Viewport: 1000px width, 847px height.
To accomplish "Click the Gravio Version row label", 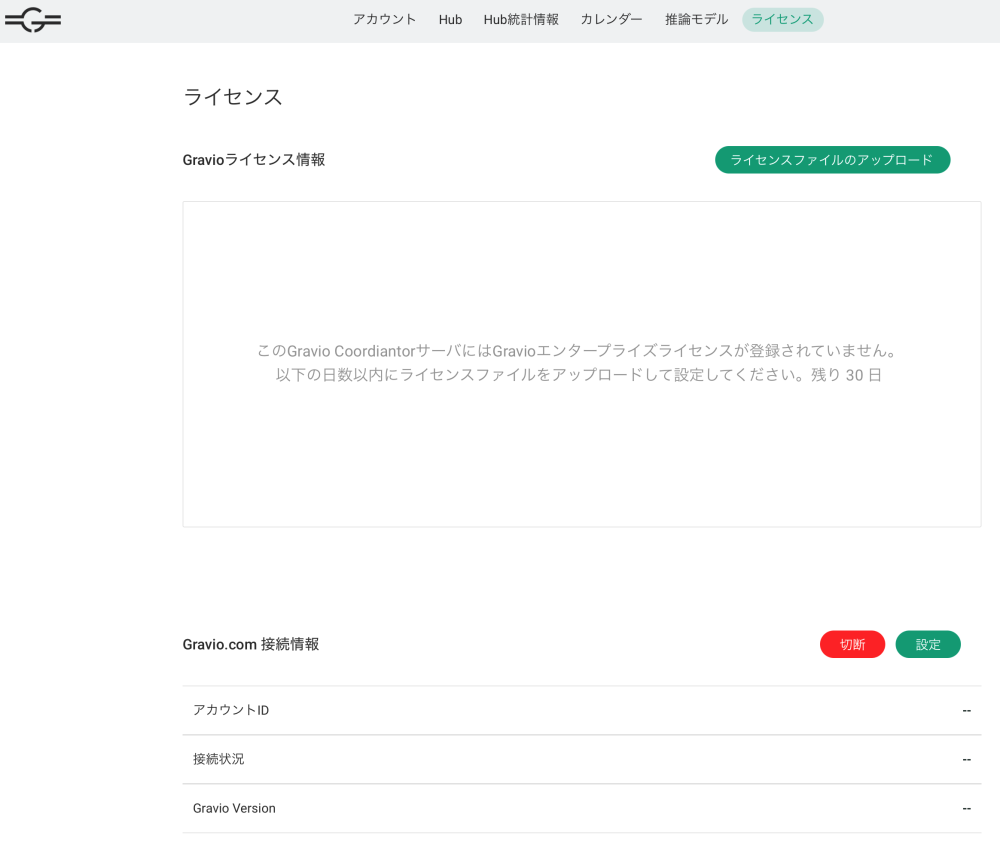I will tap(234, 808).
